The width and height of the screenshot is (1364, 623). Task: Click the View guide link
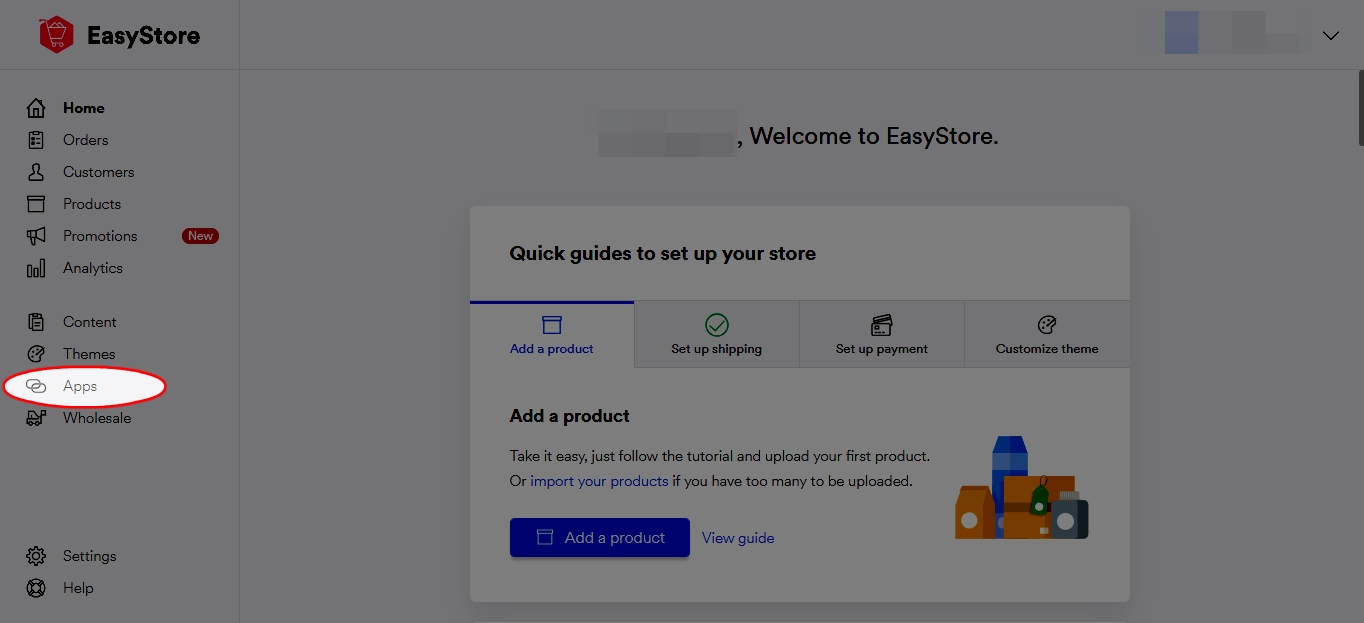pos(738,537)
